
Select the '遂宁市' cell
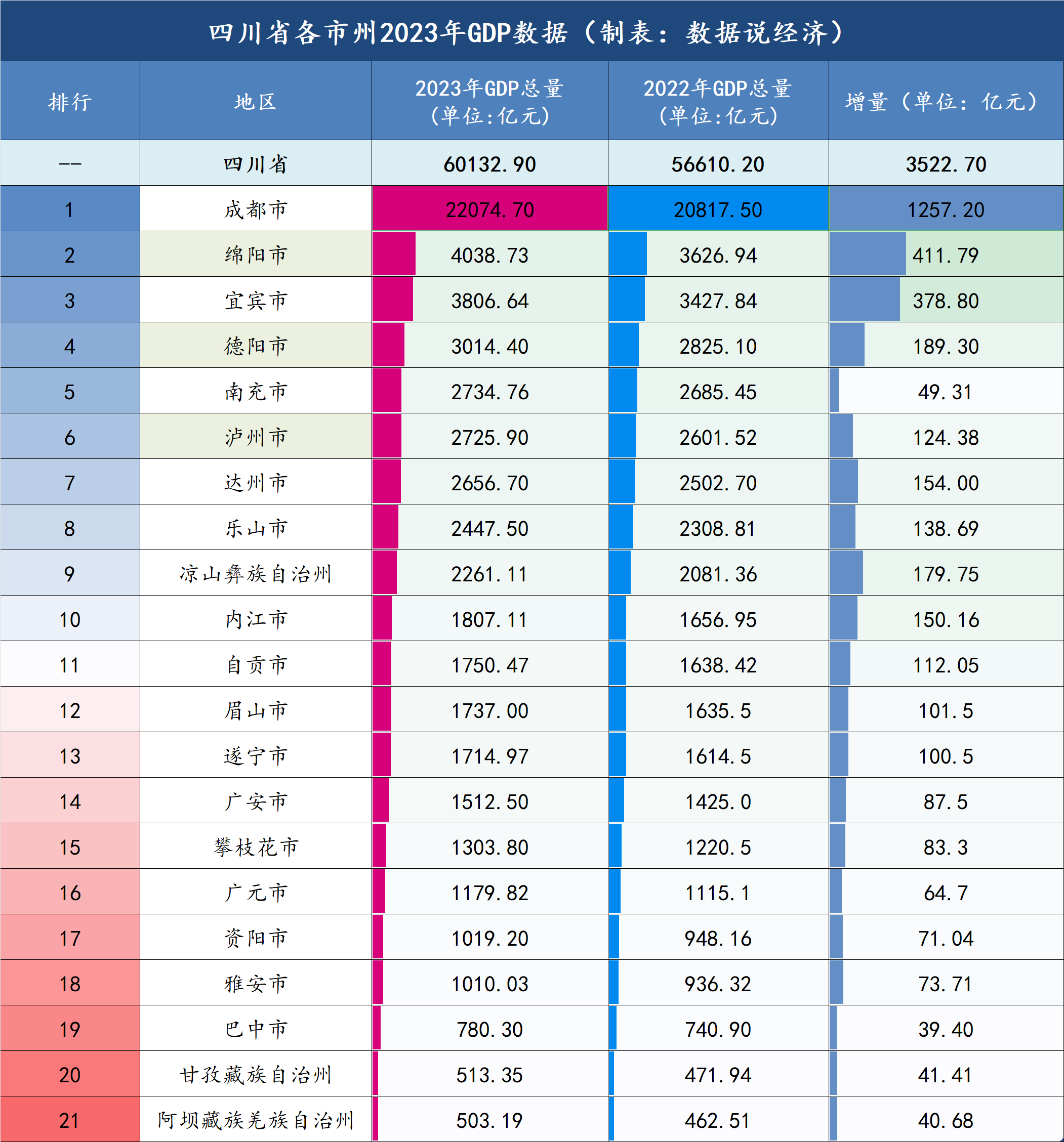255,756
